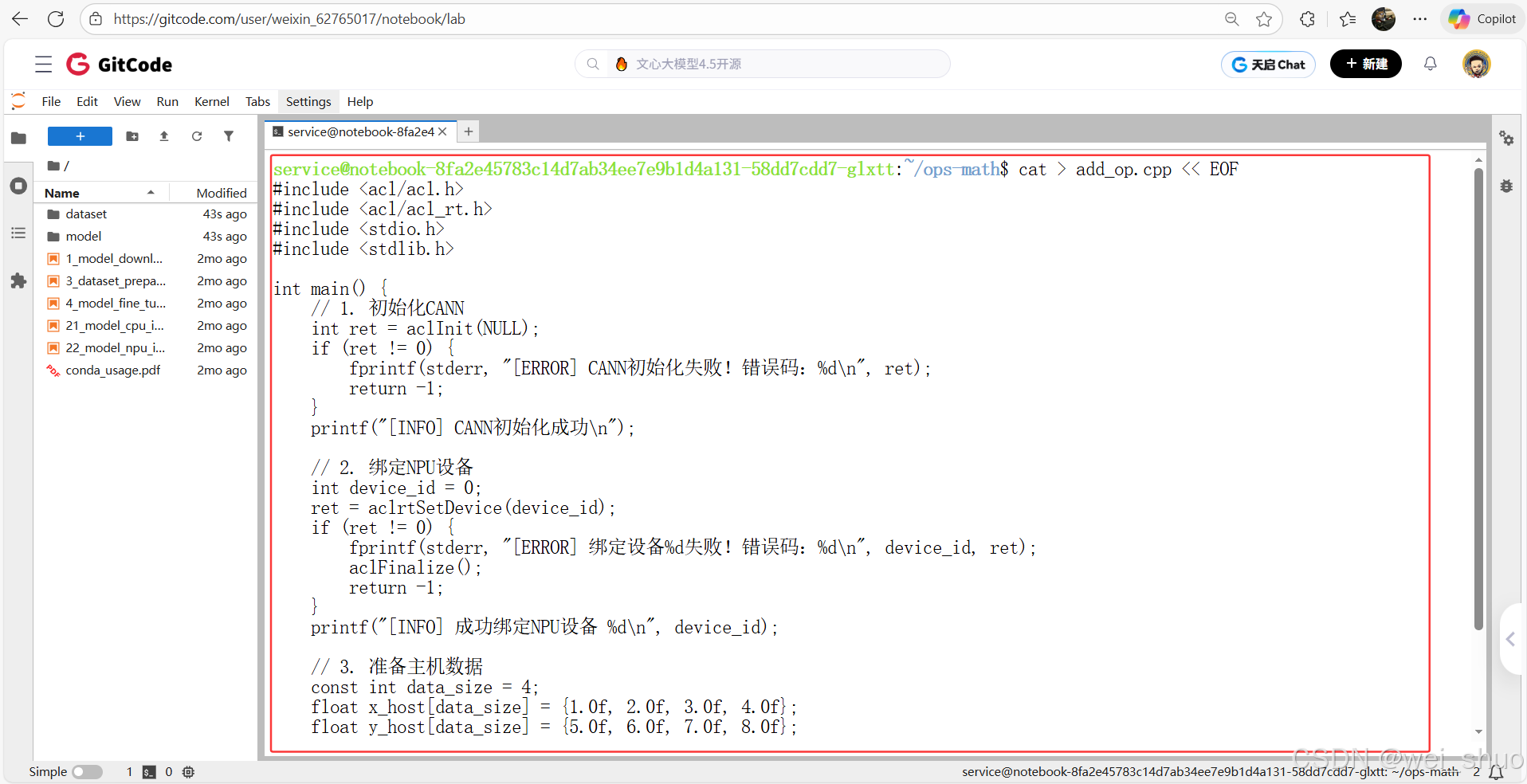This screenshot has width=1527, height=784.
Task: Select the 1_model_downl... notebook
Action: click(147, 259)
